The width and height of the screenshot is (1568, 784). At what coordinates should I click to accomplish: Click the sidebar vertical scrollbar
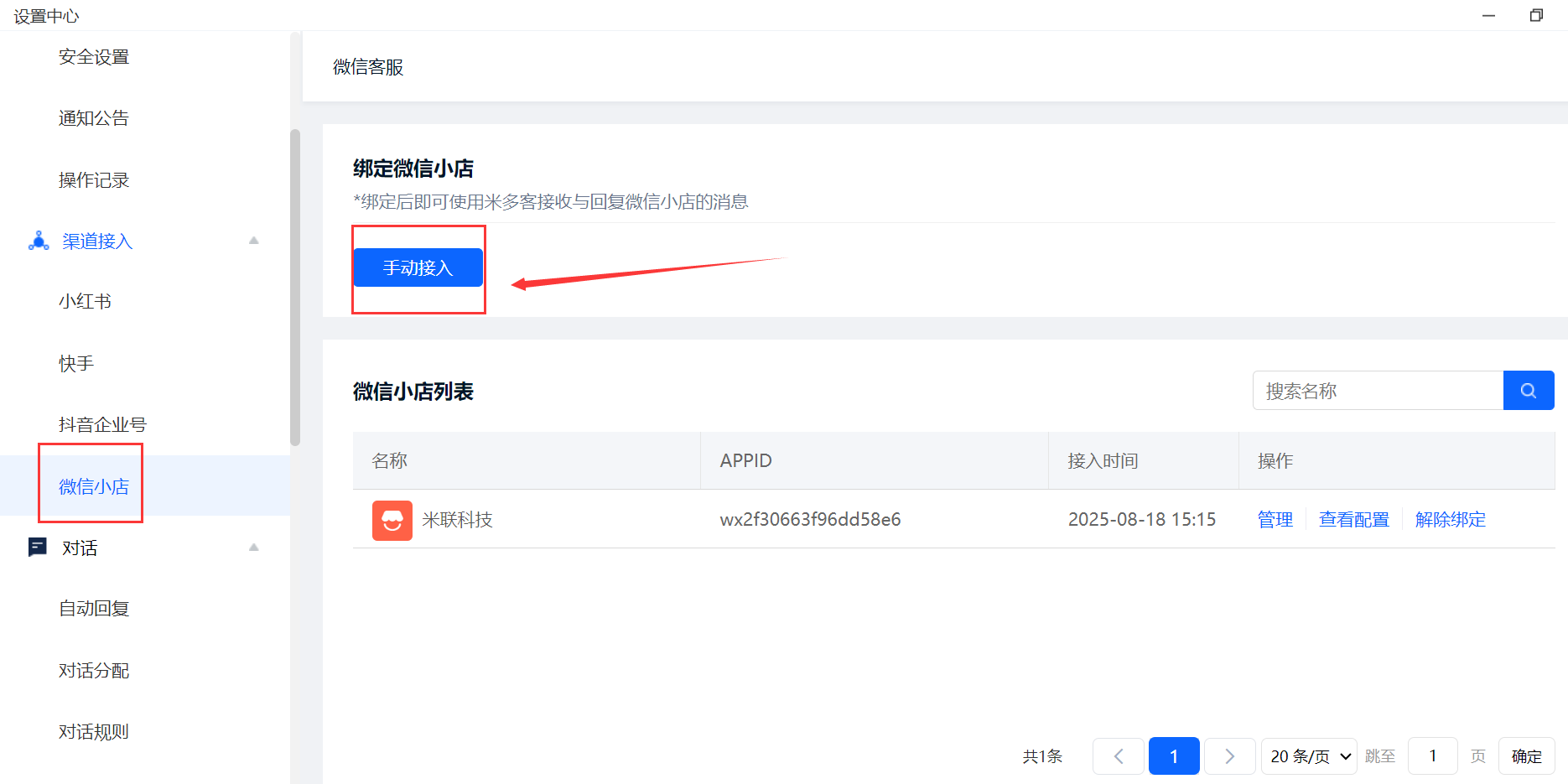tap(294, 285)
